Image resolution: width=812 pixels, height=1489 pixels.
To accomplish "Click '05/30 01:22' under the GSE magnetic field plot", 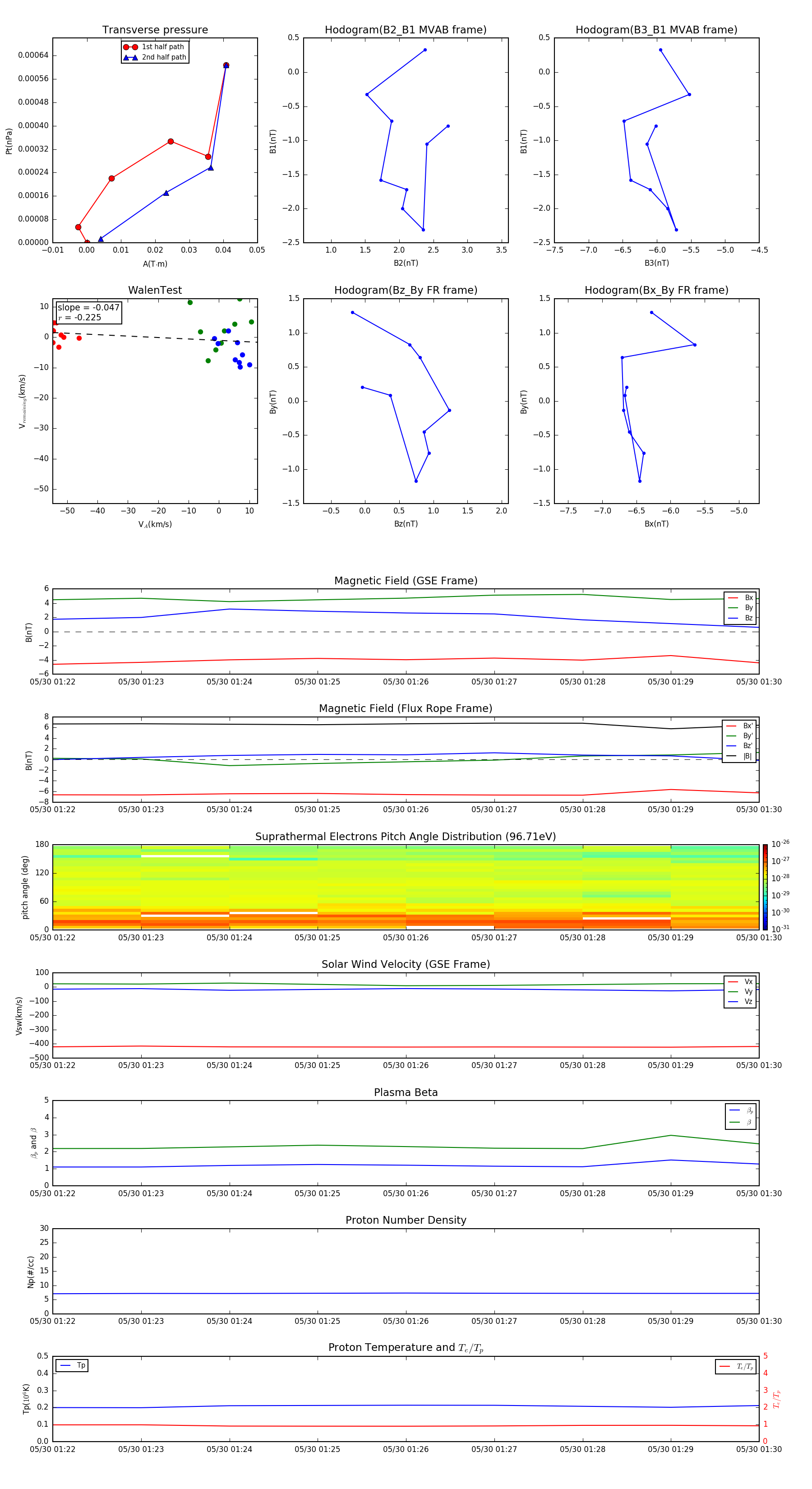I will pyautogui.click(x=53, y=682).
